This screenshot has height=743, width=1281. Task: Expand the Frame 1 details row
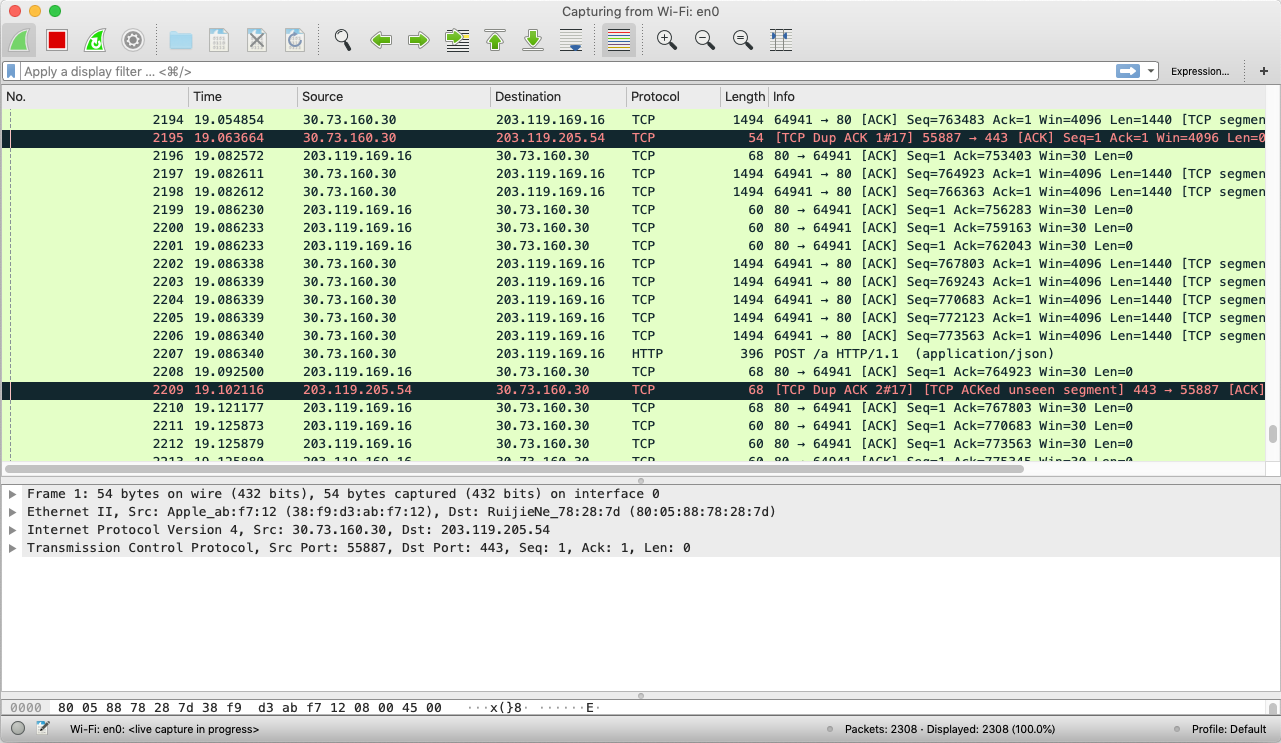(x=13, y=494)
